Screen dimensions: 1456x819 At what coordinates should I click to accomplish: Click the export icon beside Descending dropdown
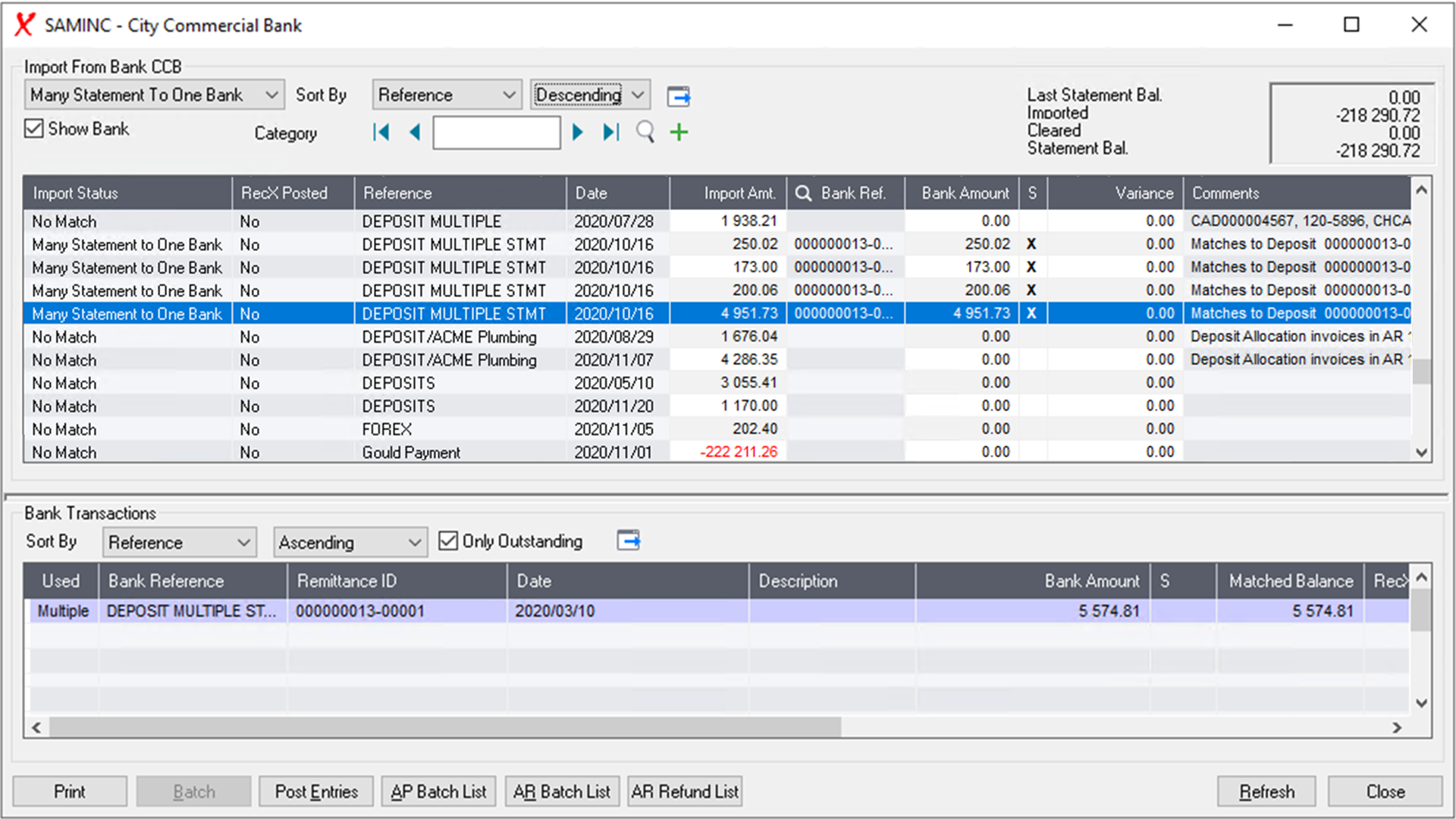coord(679,95)
